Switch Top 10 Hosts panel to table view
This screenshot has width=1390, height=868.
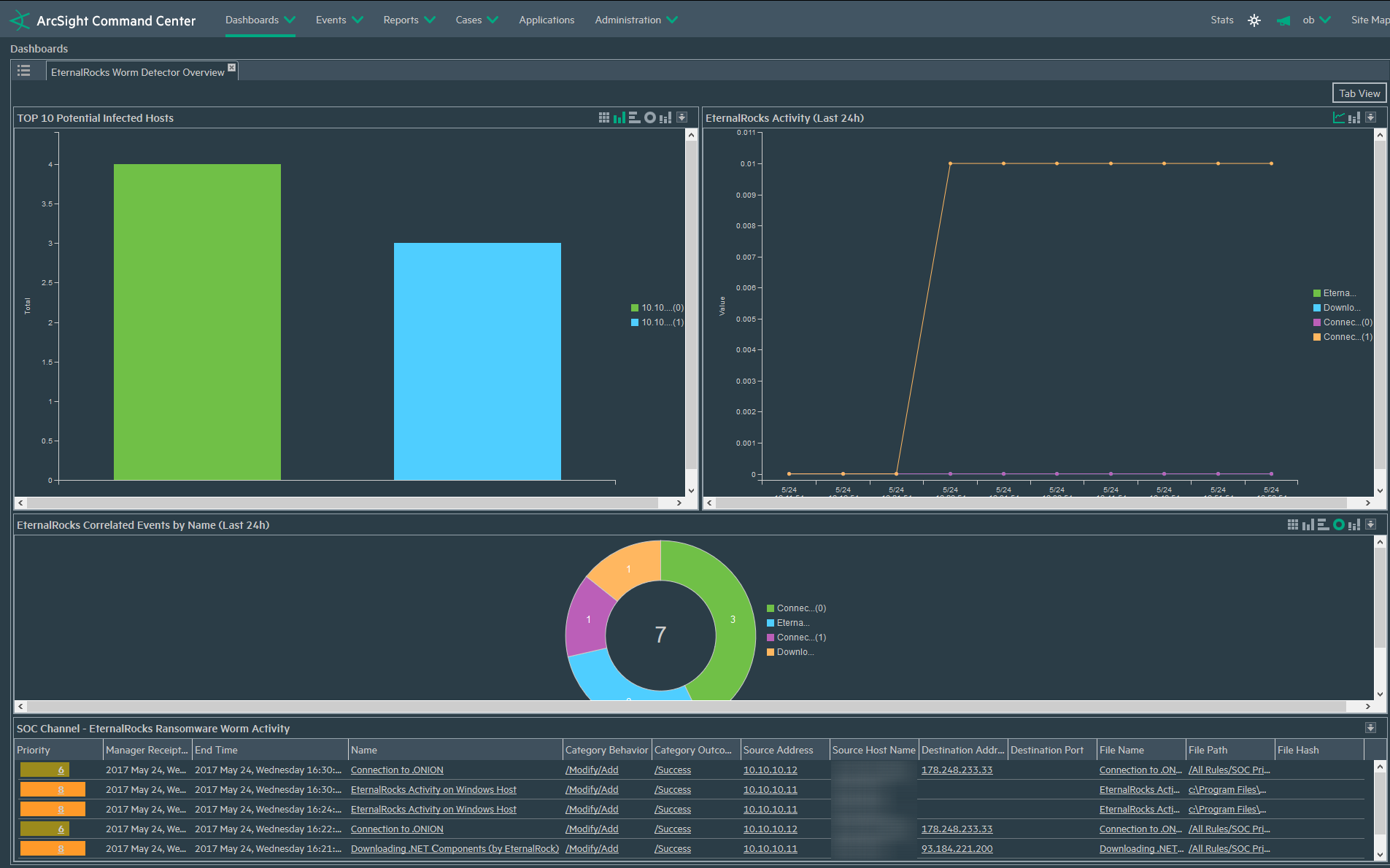(x=603, y=117)
